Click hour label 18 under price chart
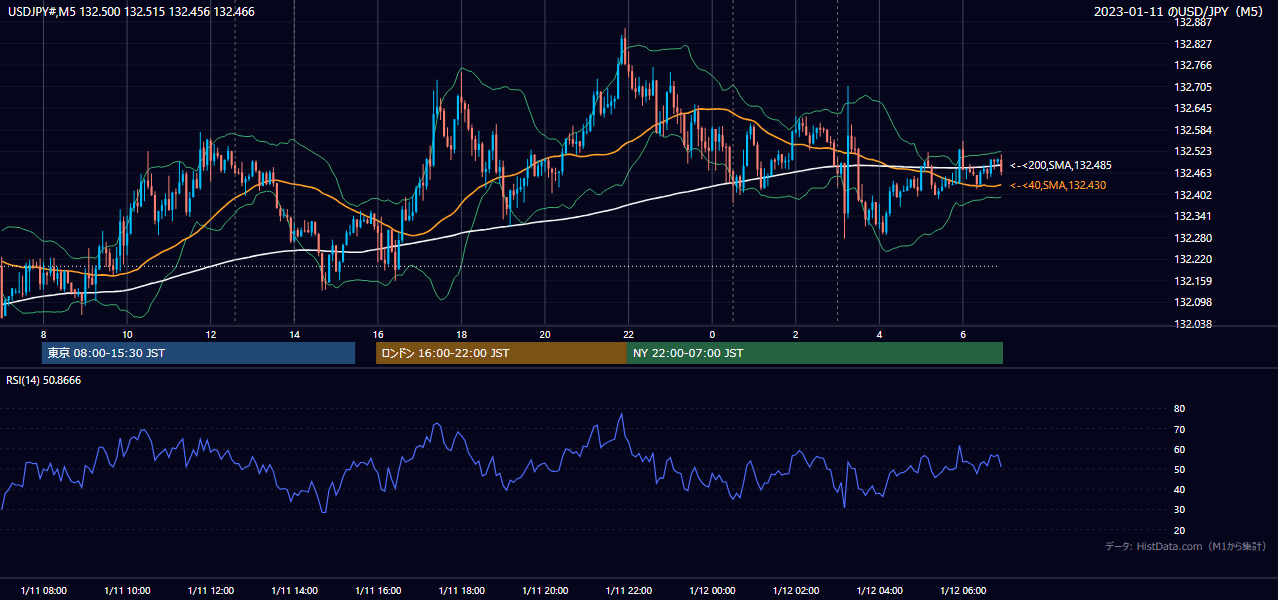The height and width of the screenshot is (600, 1278). 461,334
